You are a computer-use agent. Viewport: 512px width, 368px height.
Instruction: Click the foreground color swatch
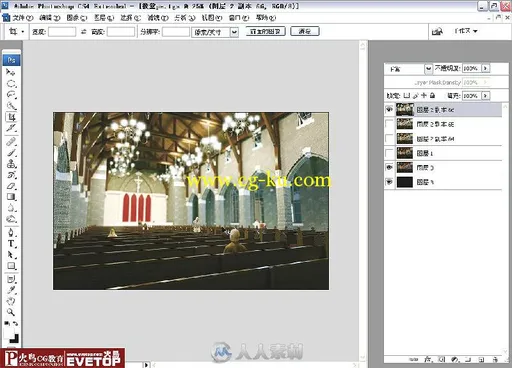pyautogui.click(x=8, y=333)
